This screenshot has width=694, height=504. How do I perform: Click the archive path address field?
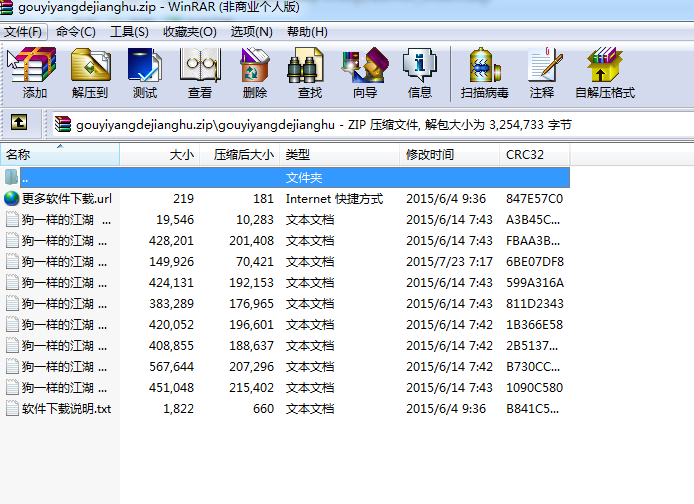pos(372,124)
